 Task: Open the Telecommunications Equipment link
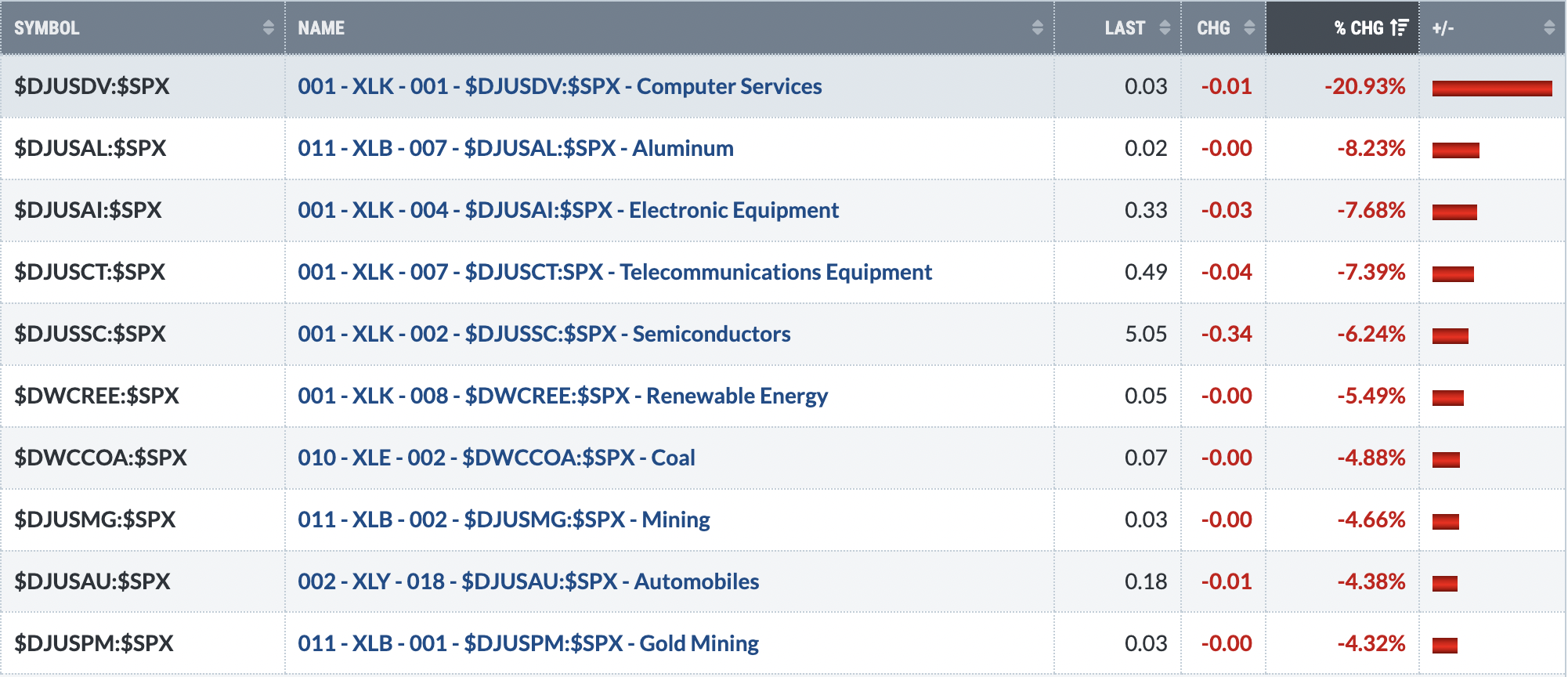615,272
